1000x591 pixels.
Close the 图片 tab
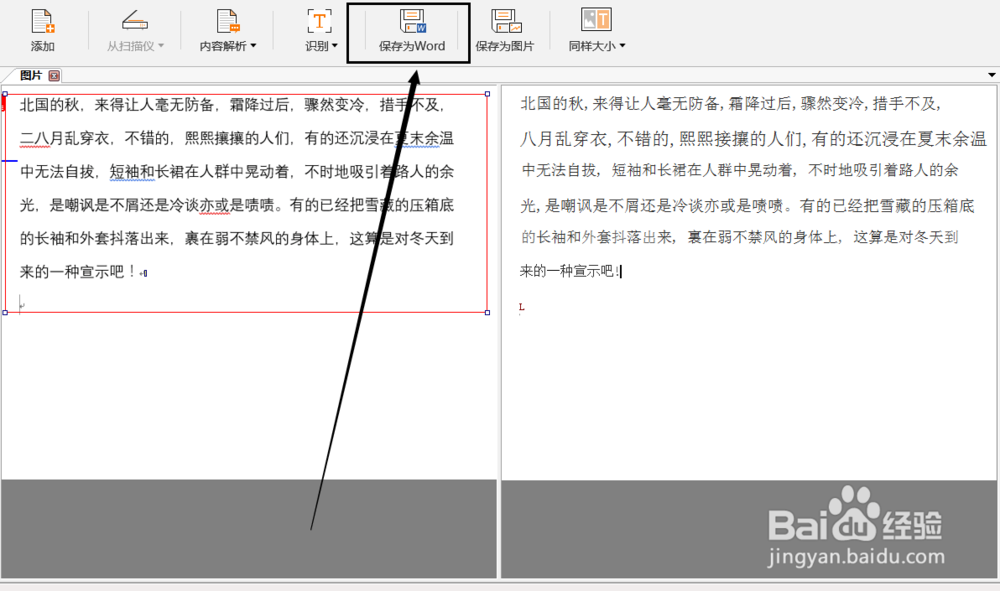coord(53,75)
